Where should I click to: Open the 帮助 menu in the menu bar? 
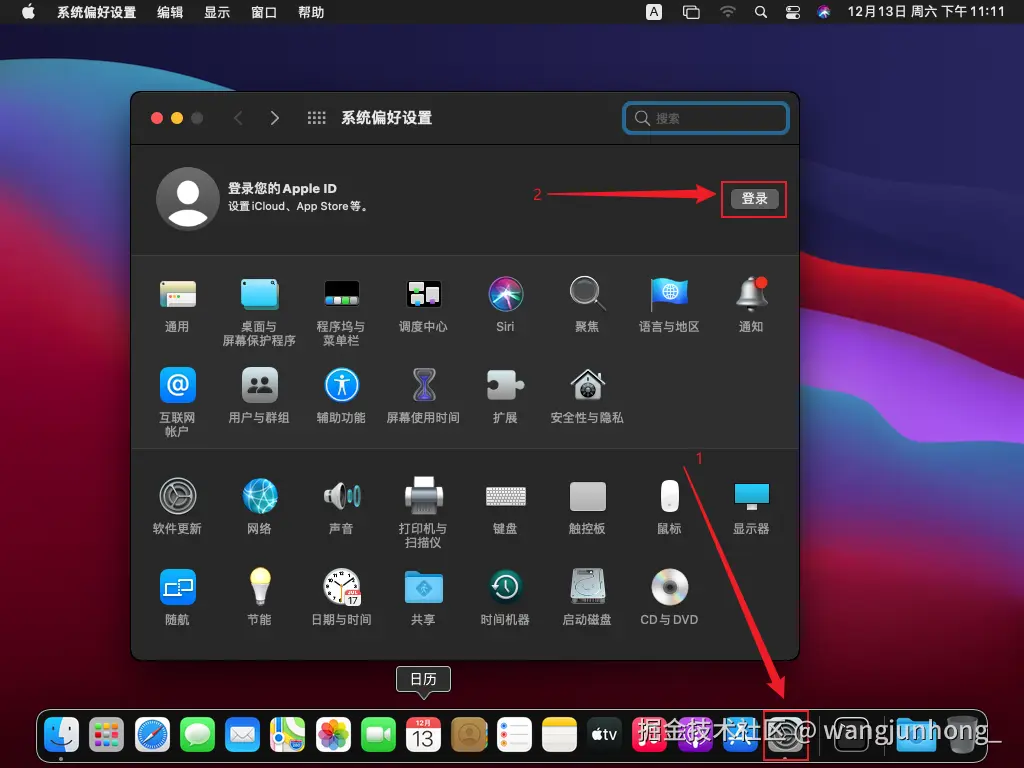click(310, 12)
